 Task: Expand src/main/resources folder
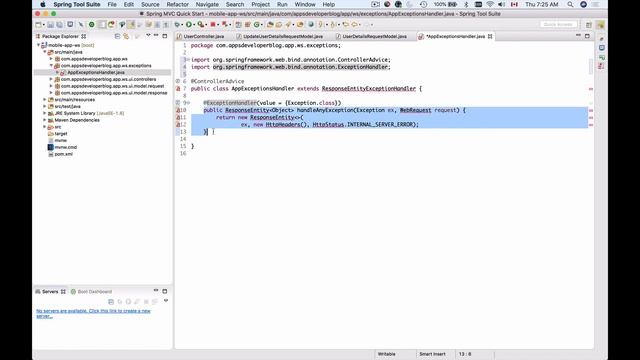(x=45, y=100)
